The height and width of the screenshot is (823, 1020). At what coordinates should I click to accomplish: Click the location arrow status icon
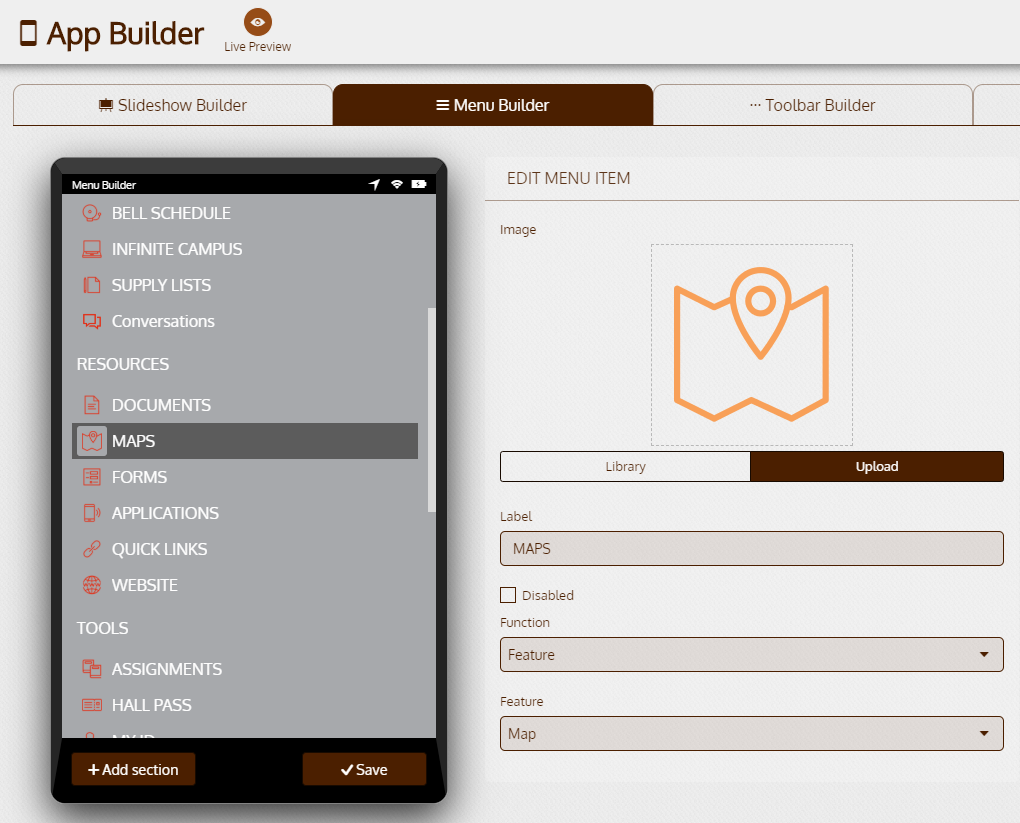[374, 185]
